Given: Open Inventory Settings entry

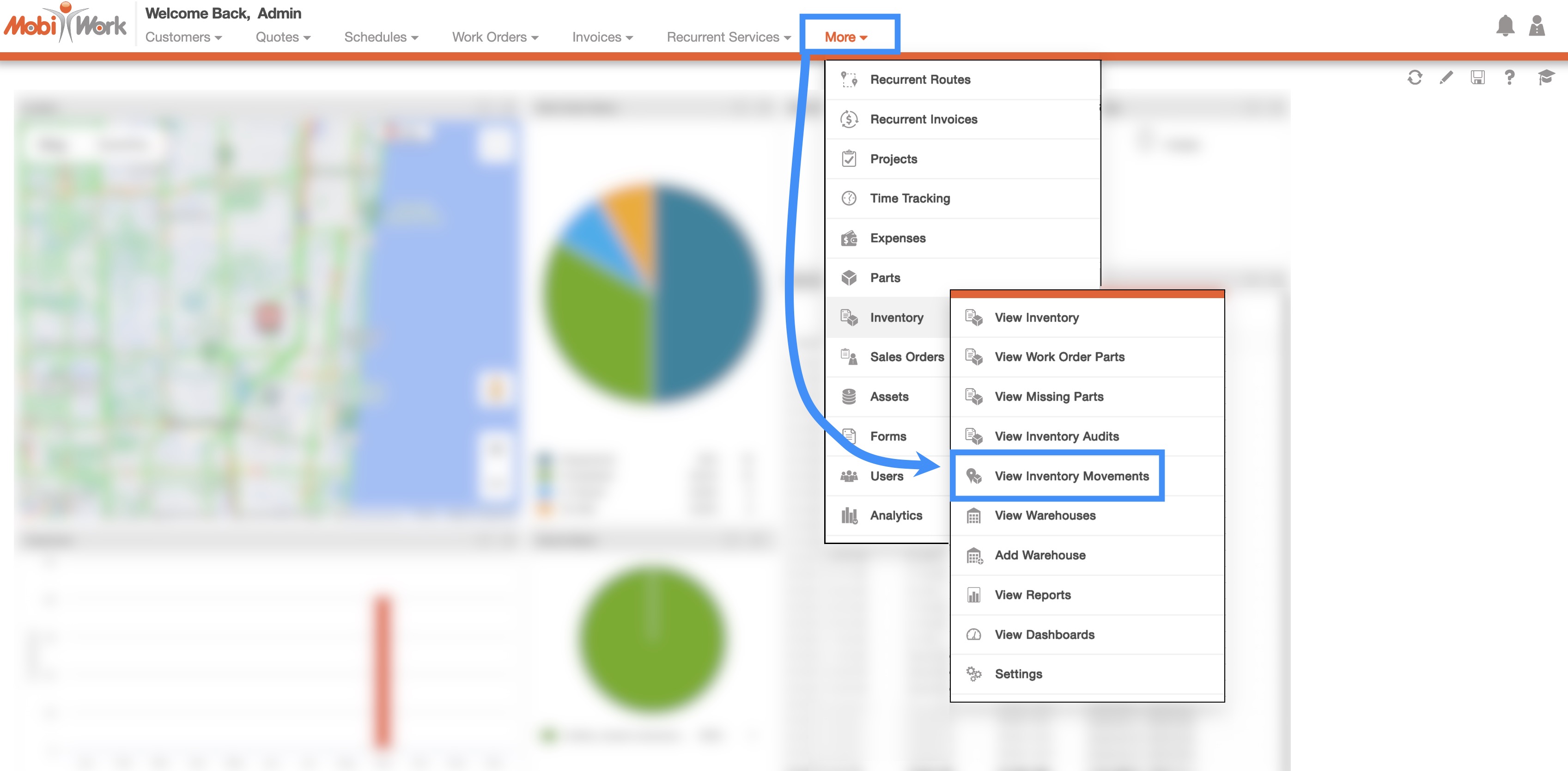Looking at the screenshot, I should [1018, 674].
